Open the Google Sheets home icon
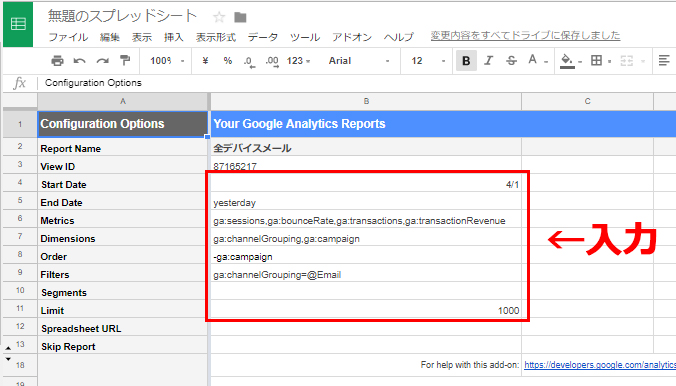The height and width of the screenshot is (386, 676). tap(18, 24)
